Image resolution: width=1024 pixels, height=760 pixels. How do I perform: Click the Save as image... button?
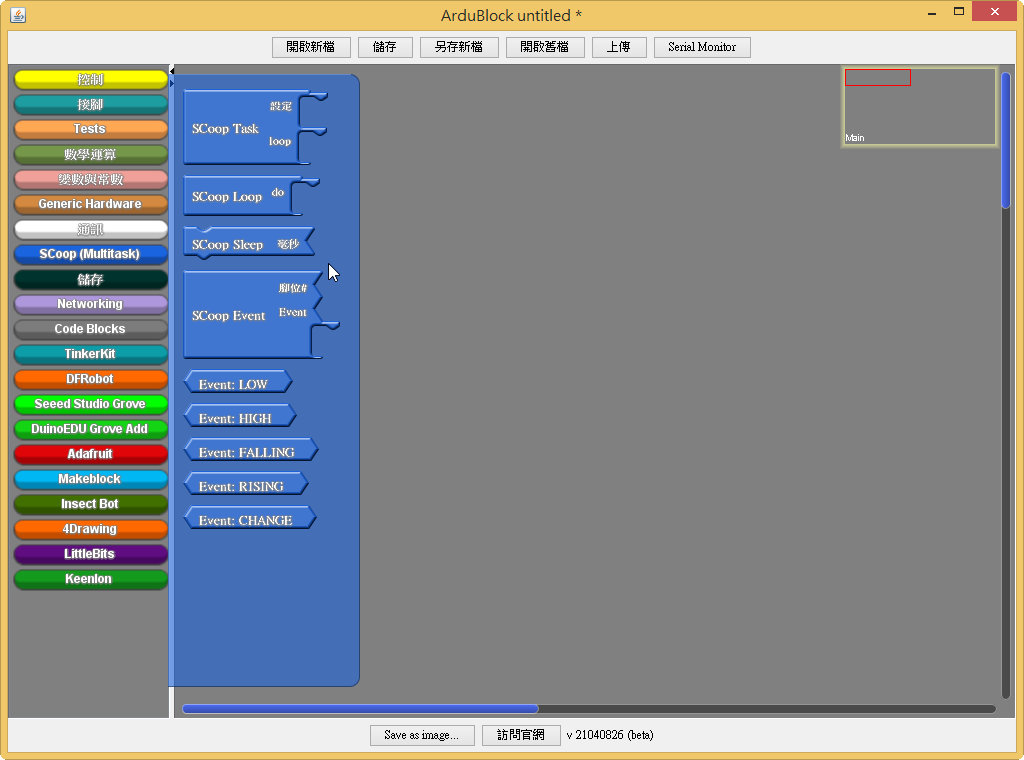[x=422, y=735]
